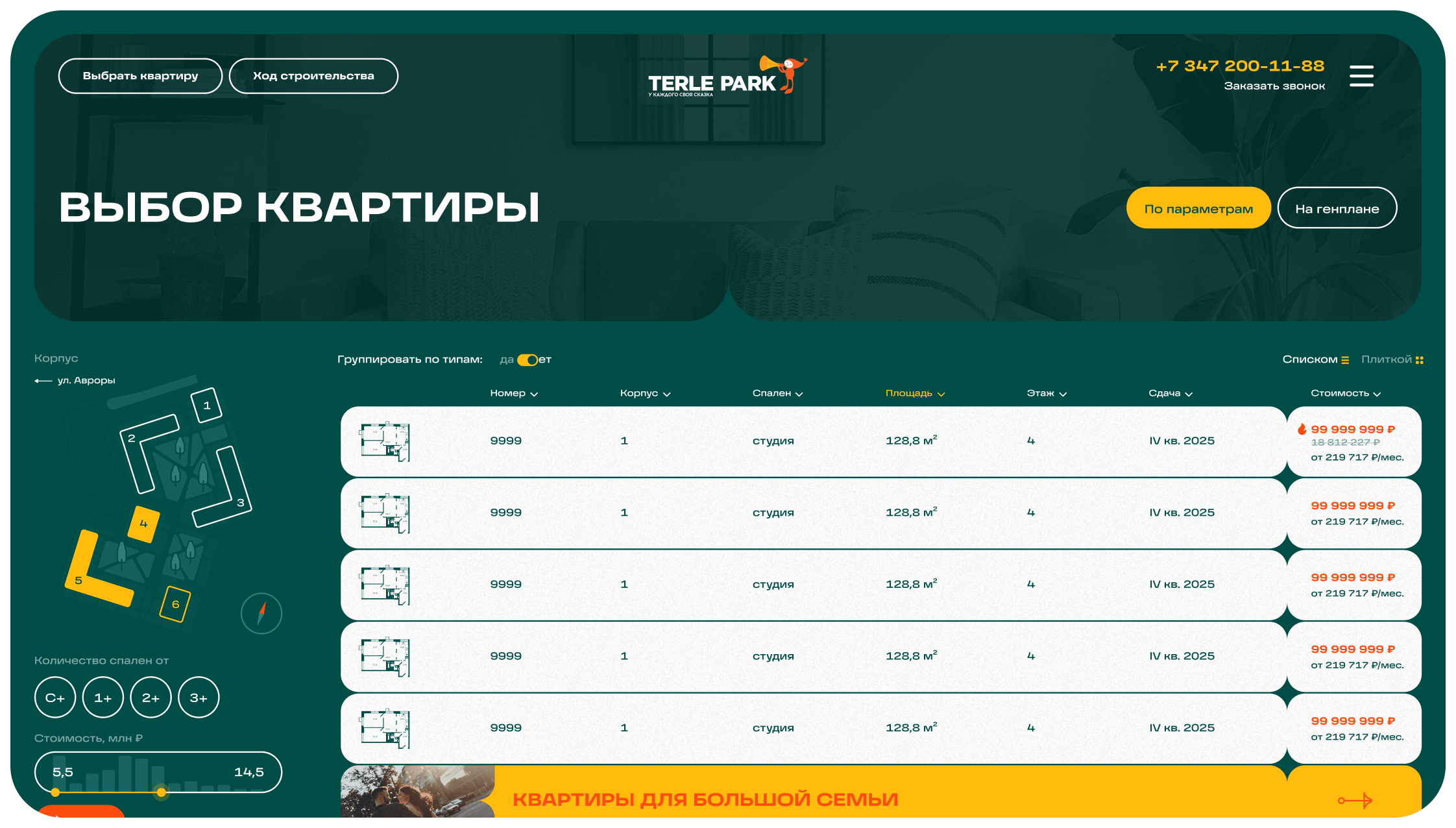Click the arrow icon on the yellow family banner

1355,800
